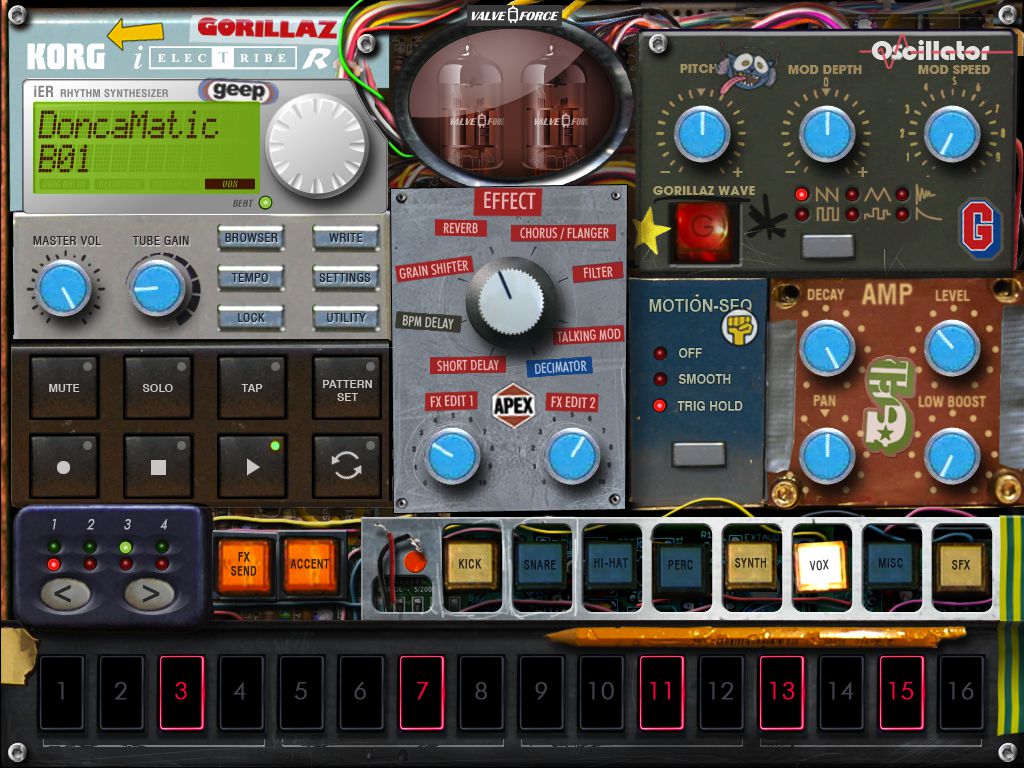Start playback with the play button

(252, 466)
